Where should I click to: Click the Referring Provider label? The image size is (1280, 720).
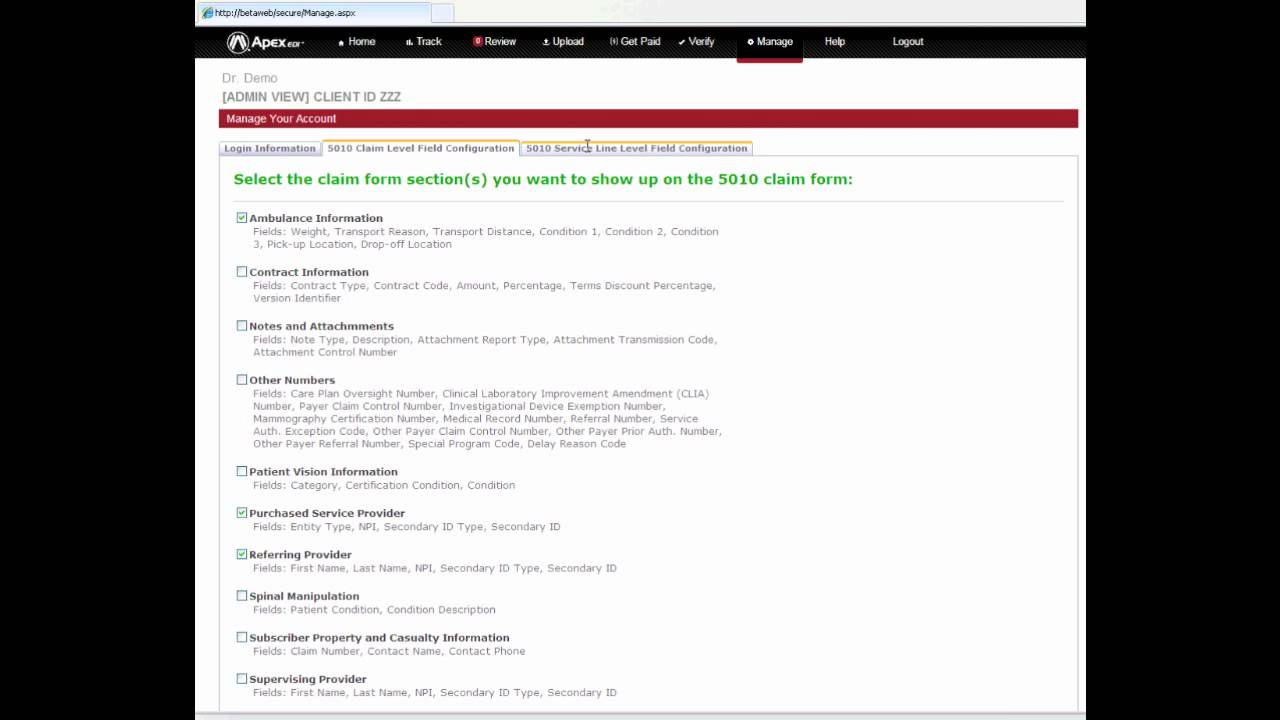(x=300, y=554)
